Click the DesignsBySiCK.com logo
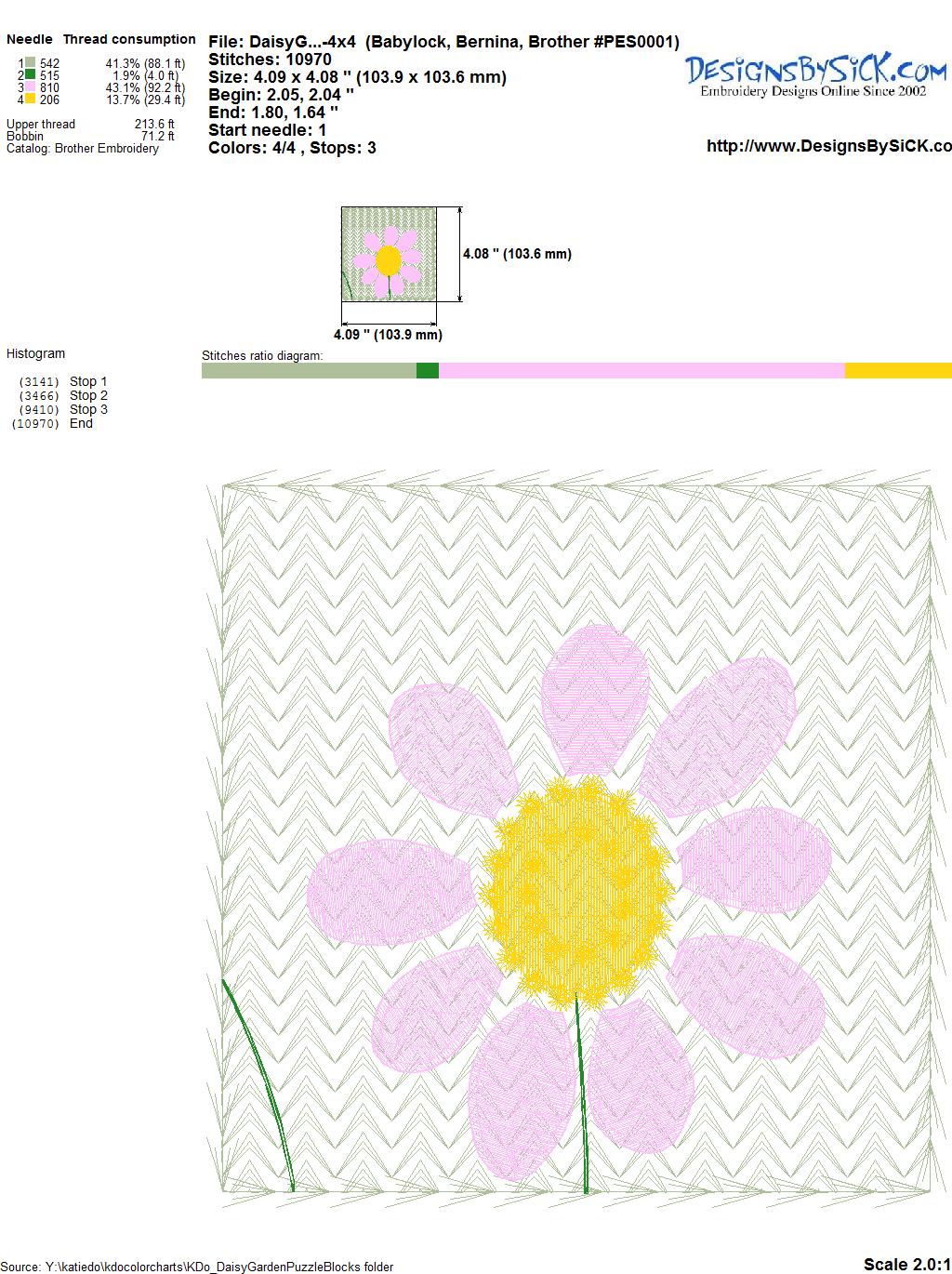 pyautogui.click(x=815, y=74)
